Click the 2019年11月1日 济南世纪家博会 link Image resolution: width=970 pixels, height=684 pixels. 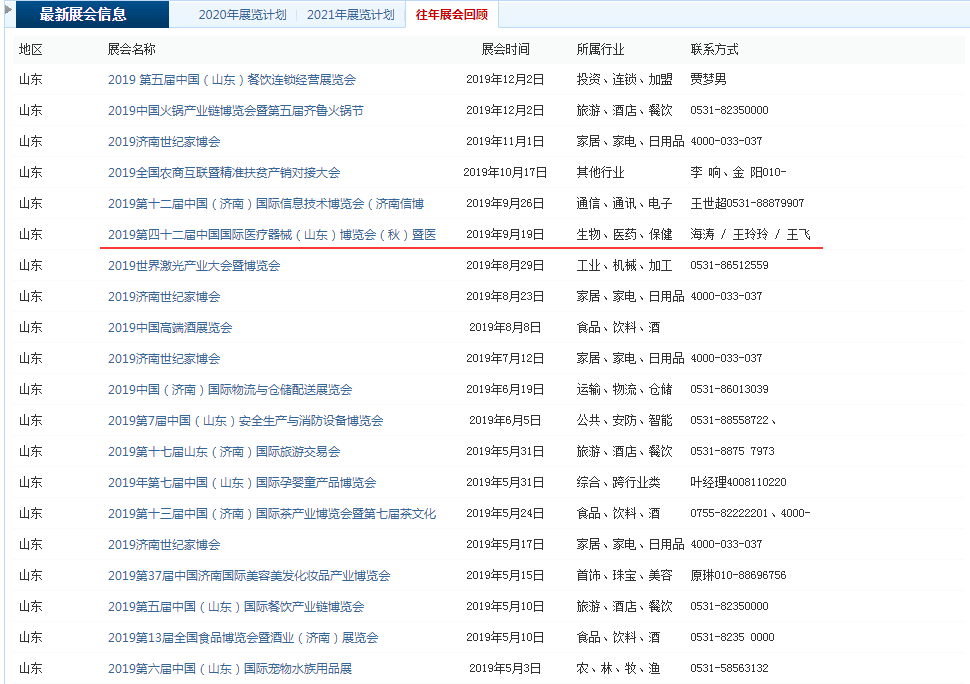[x=164, y=142]
